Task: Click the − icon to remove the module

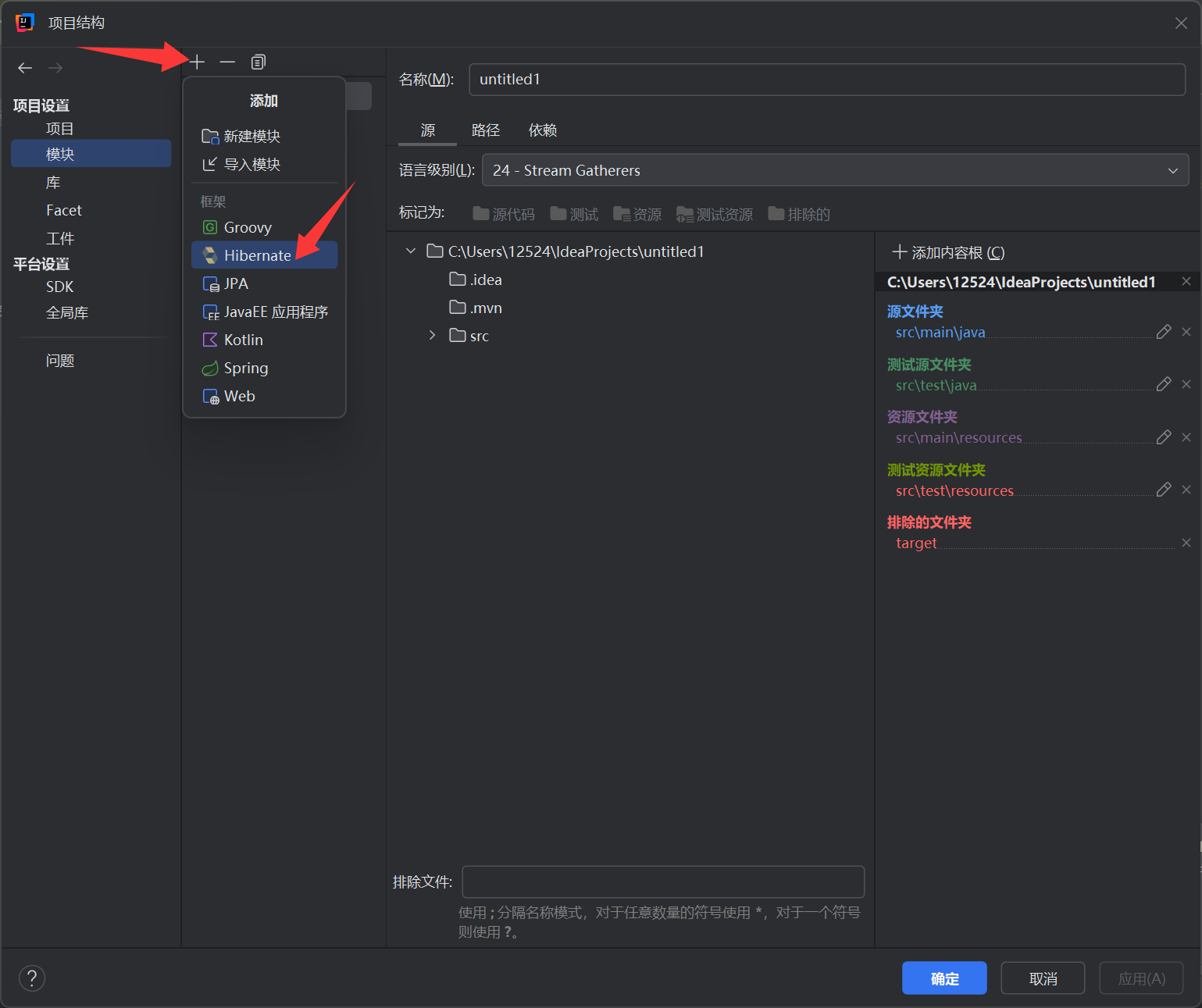Action: coord(227,62)
